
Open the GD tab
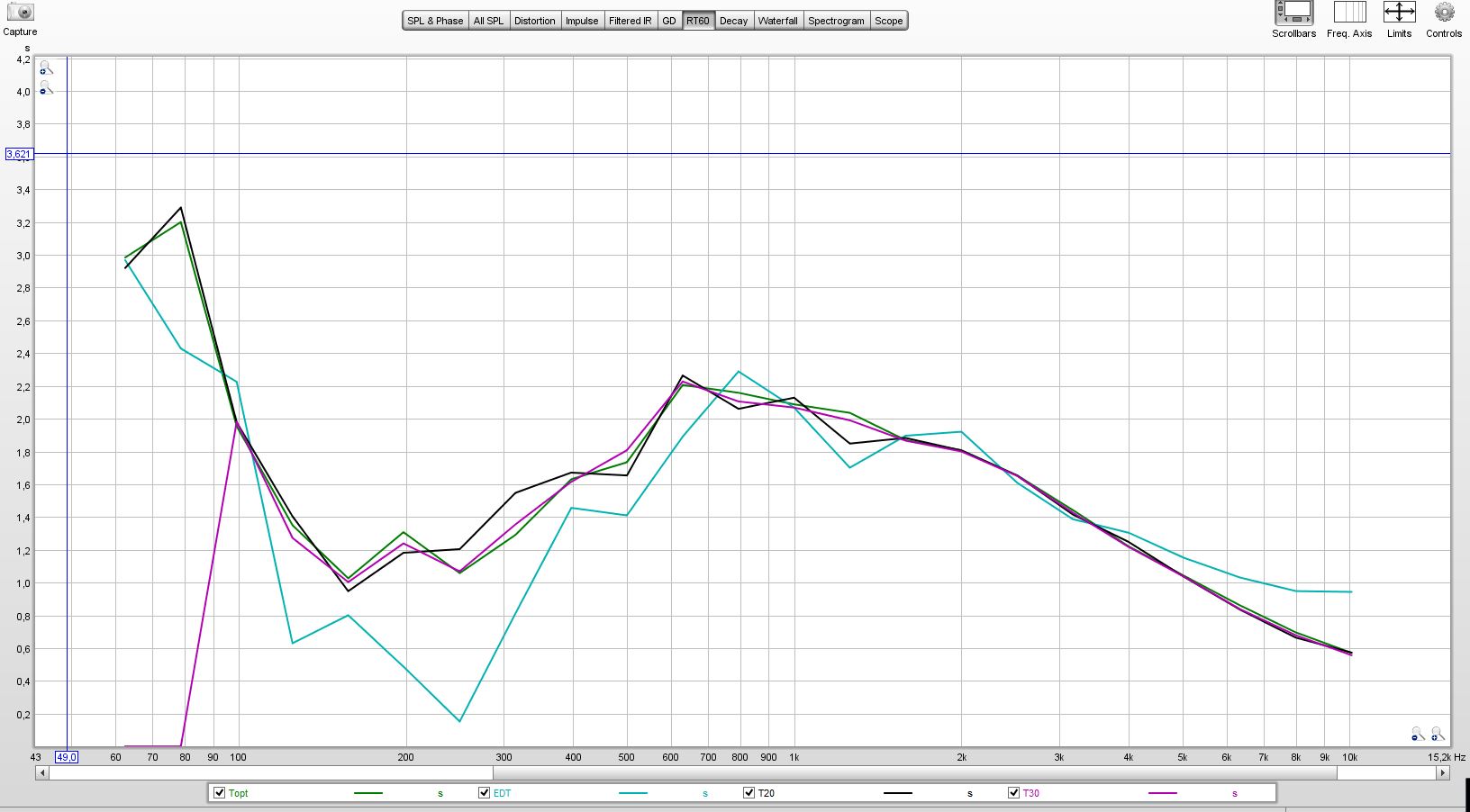point(669,21)
